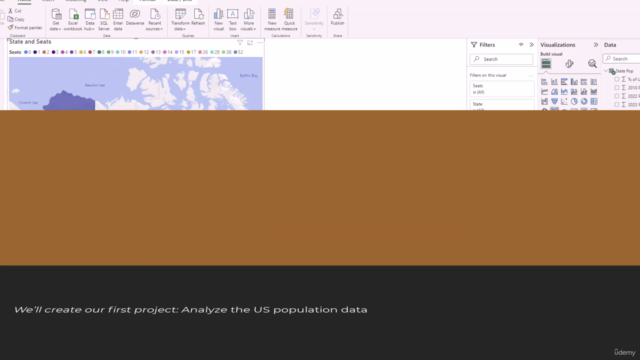640x360 pixels.
Task: Check the 2022 field checkbox
Action: pos(616,96)
